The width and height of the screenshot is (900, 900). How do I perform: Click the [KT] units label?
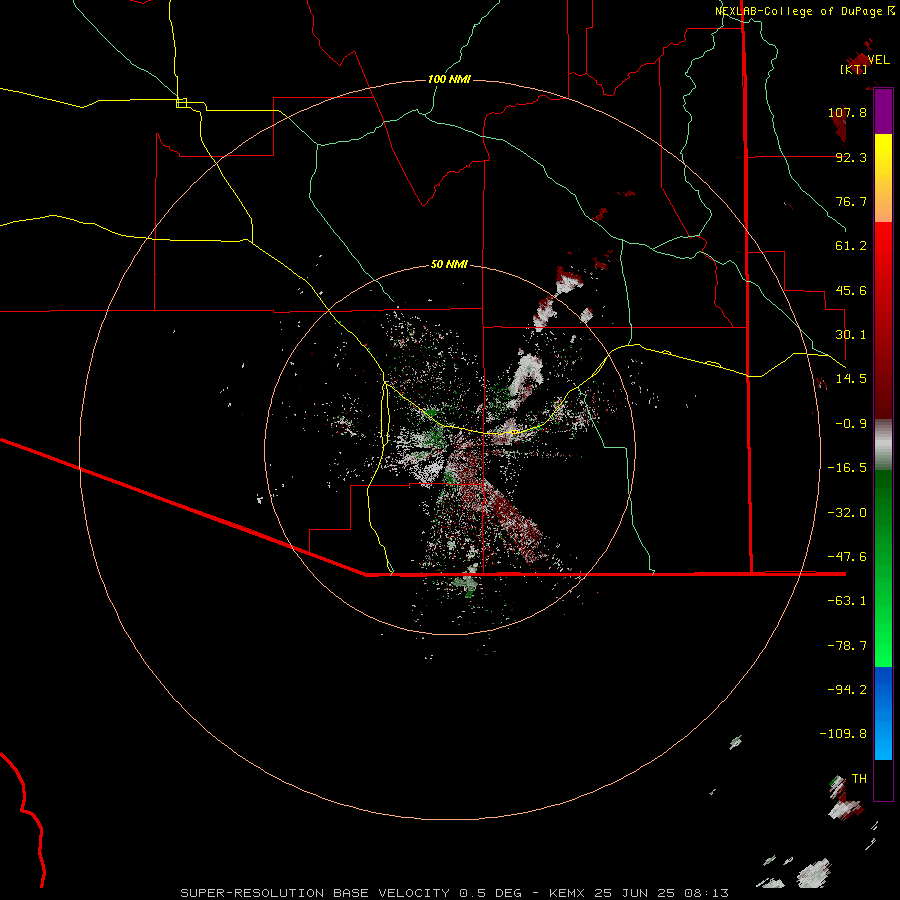point(854,69)
